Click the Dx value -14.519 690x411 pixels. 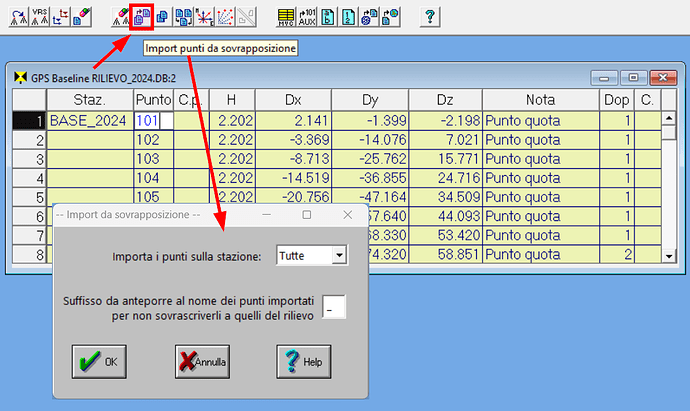tap(293, 178)
